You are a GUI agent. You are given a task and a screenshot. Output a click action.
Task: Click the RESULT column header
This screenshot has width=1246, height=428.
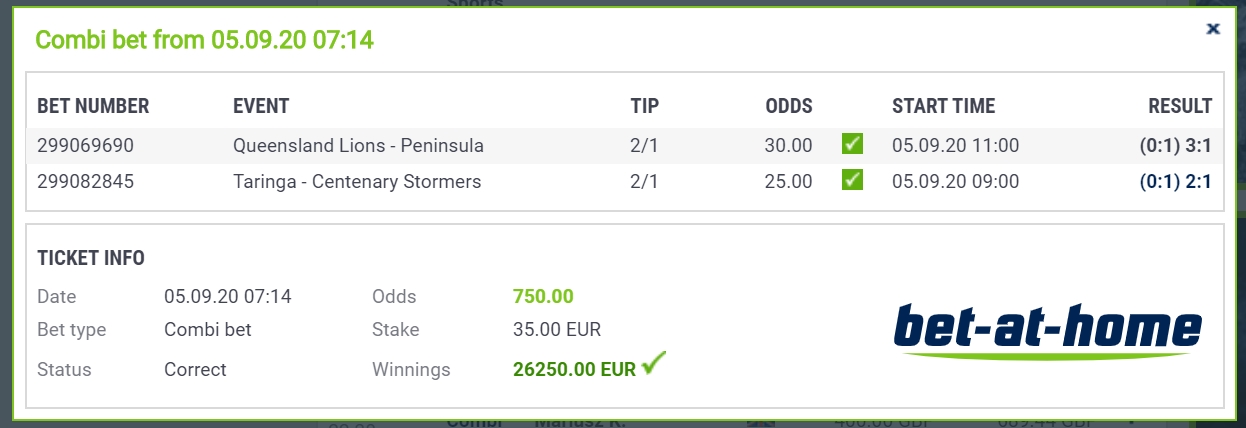[1180, 106]
